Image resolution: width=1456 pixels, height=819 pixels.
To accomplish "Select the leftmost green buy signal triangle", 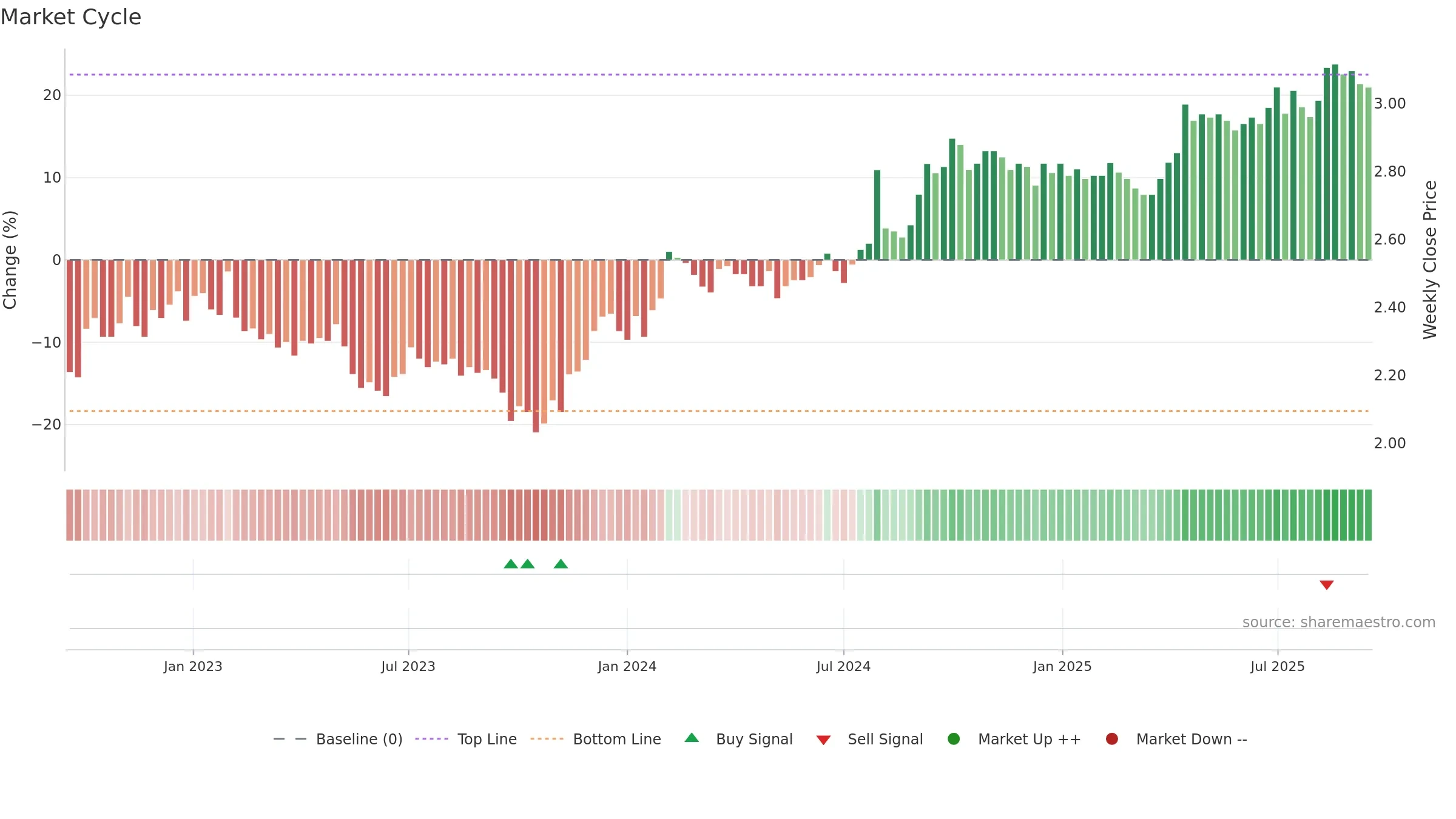I will pyautogui.click(x=511, y=564).
